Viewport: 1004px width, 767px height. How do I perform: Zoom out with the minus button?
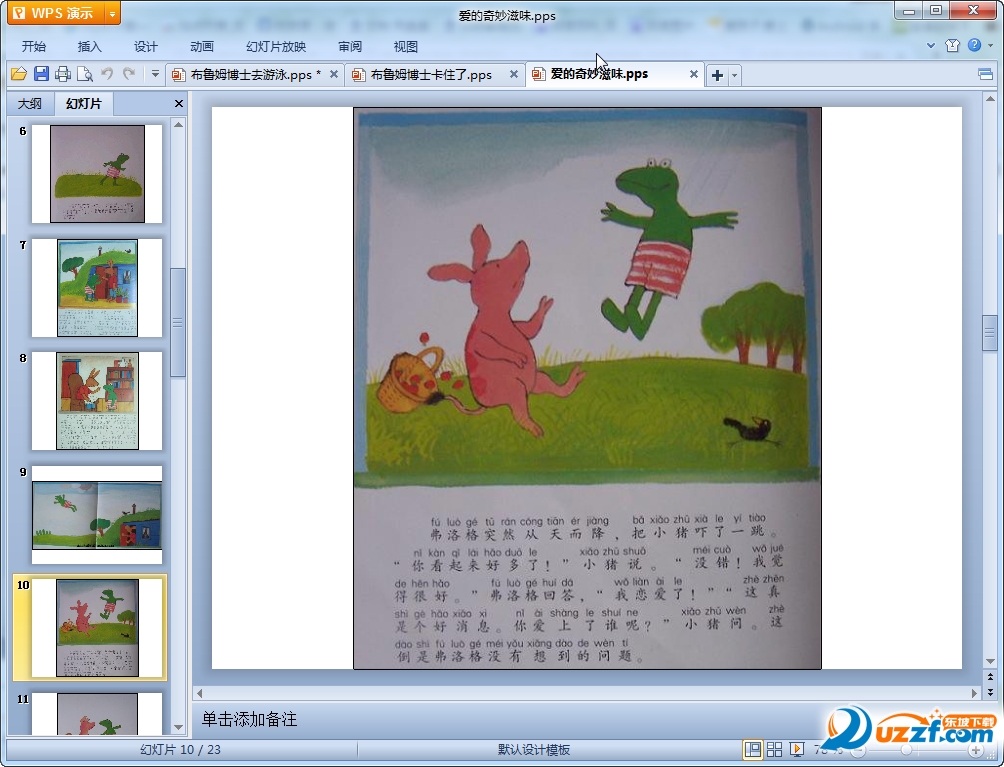point(857,750)
